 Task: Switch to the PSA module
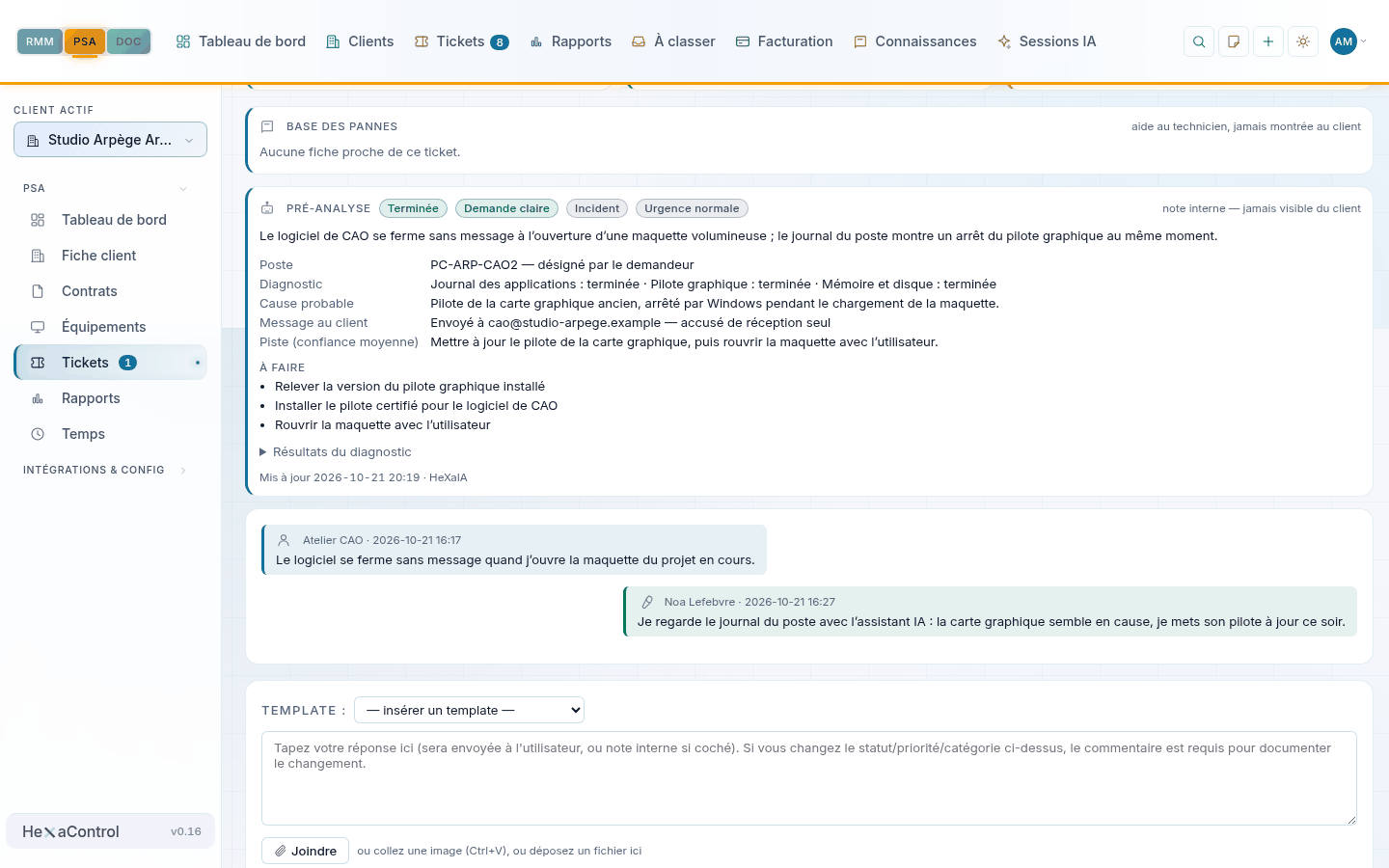pyautogui.click(x=85, y=41)
